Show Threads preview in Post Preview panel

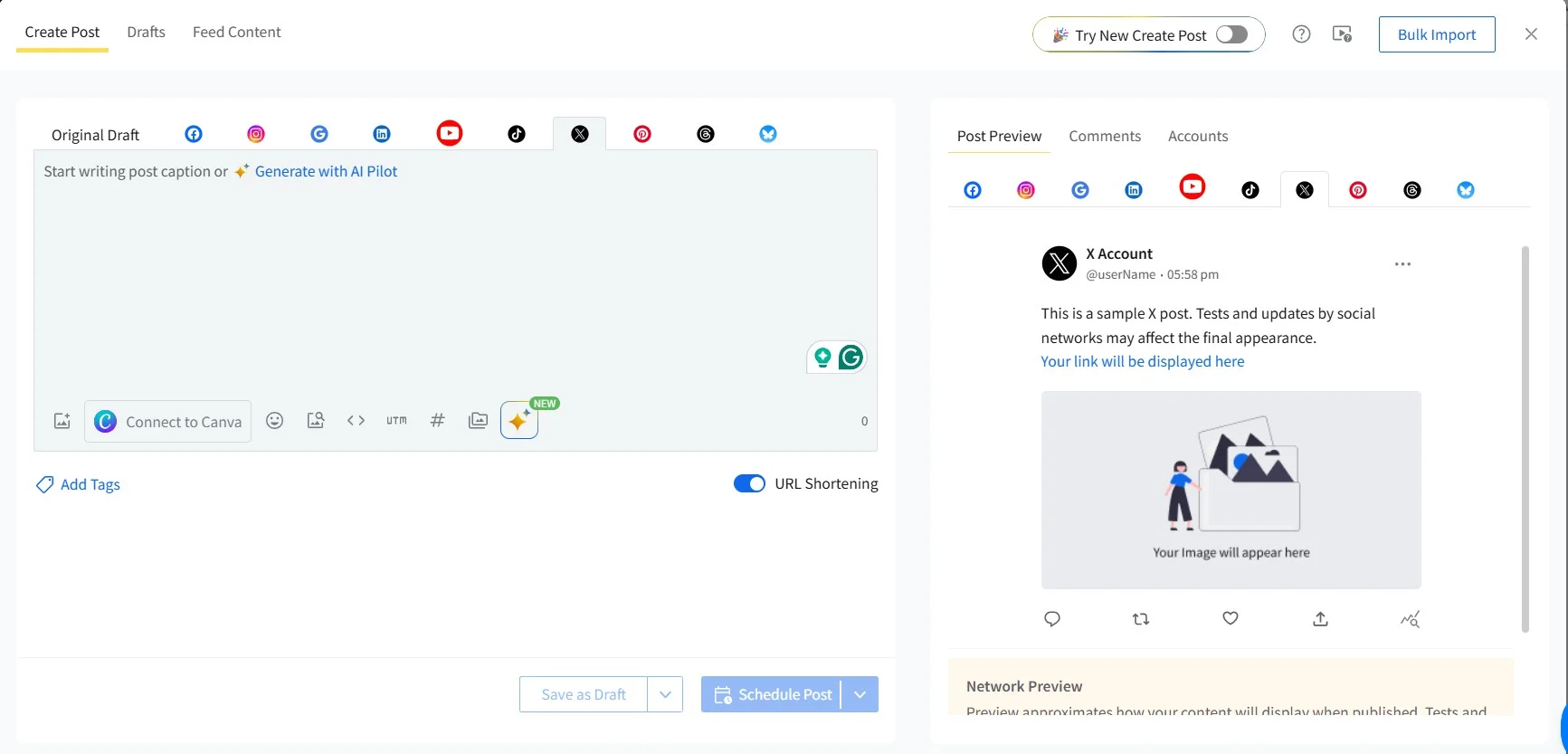[x=1412, y=190]
